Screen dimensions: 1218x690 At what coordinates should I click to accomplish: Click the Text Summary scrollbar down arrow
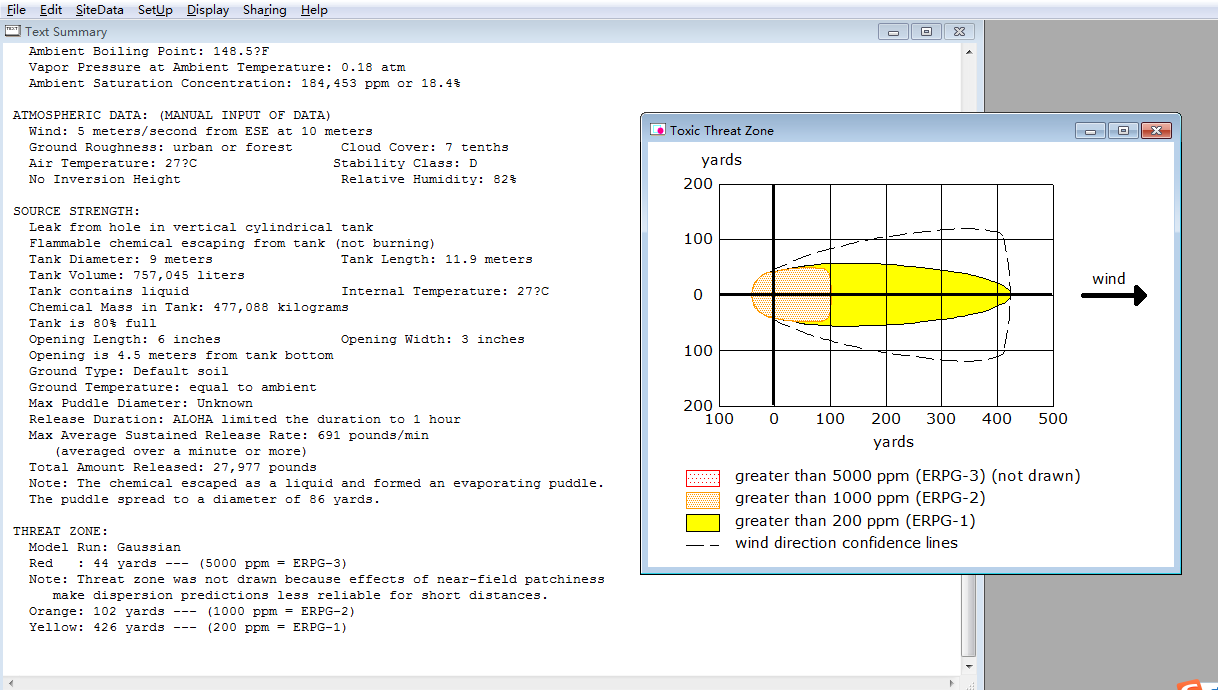(x=967, y=665)
